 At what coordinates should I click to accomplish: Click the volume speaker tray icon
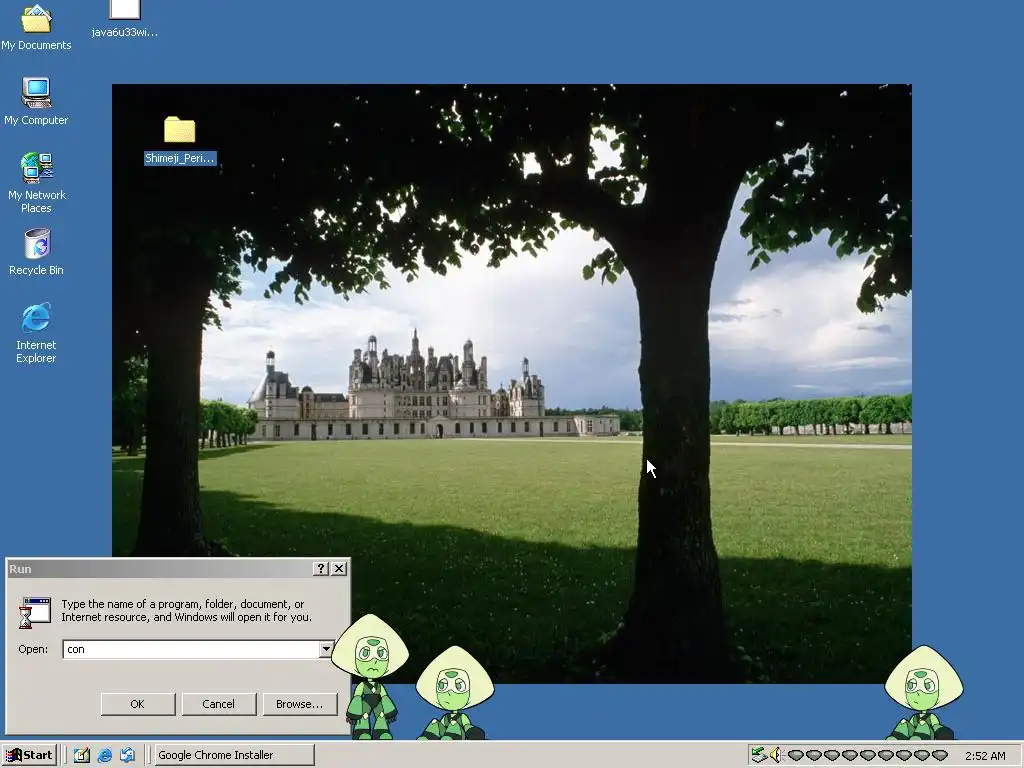[x=775, y=755]
